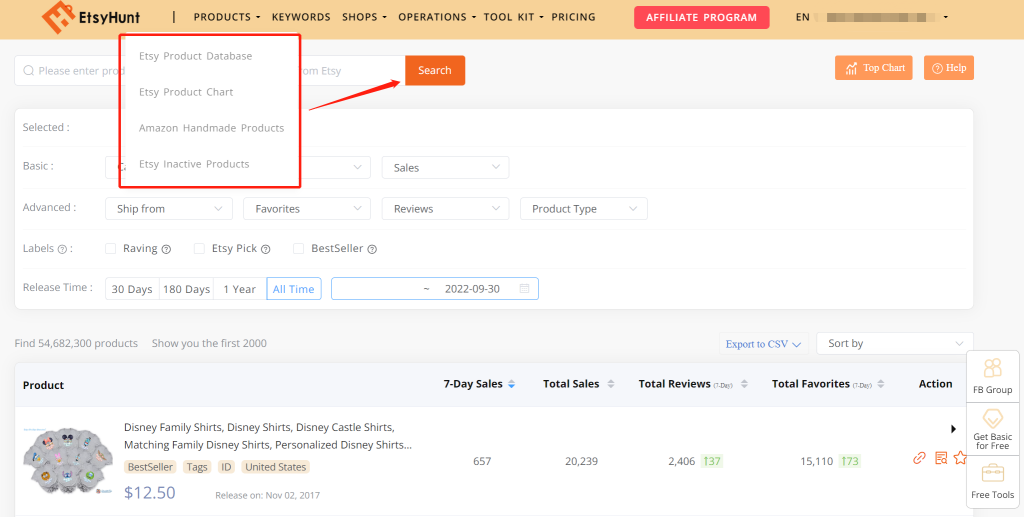This screenshot has width=1024, height=517.
Task: Click the ID tag on product
Action: coord(226,467)
